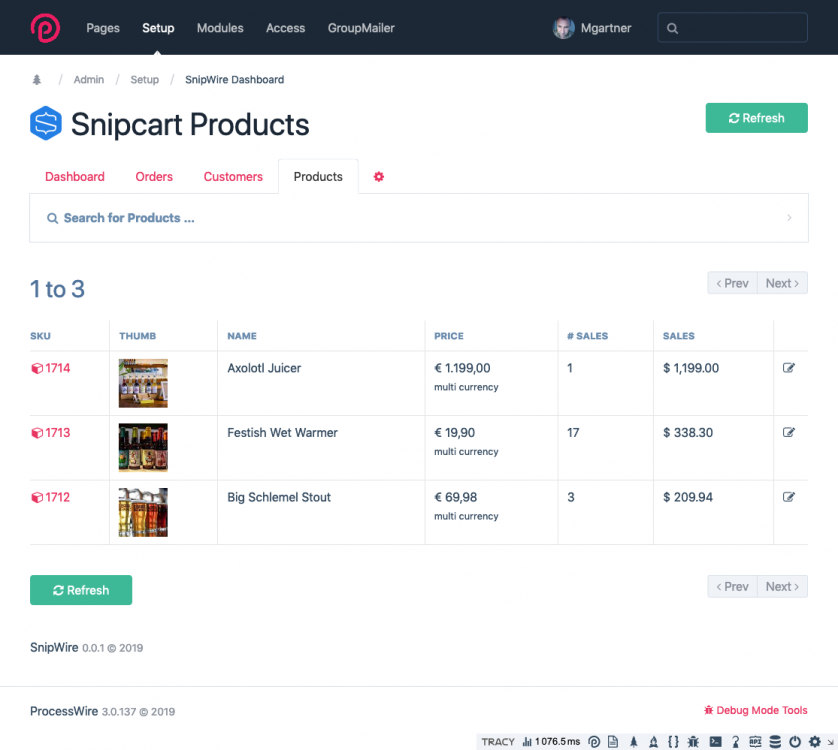The height and width of the screenshot is (750, 838).
Task: Edit the Big Schlemel Stout via pencil icon
Action: [789, 497]
